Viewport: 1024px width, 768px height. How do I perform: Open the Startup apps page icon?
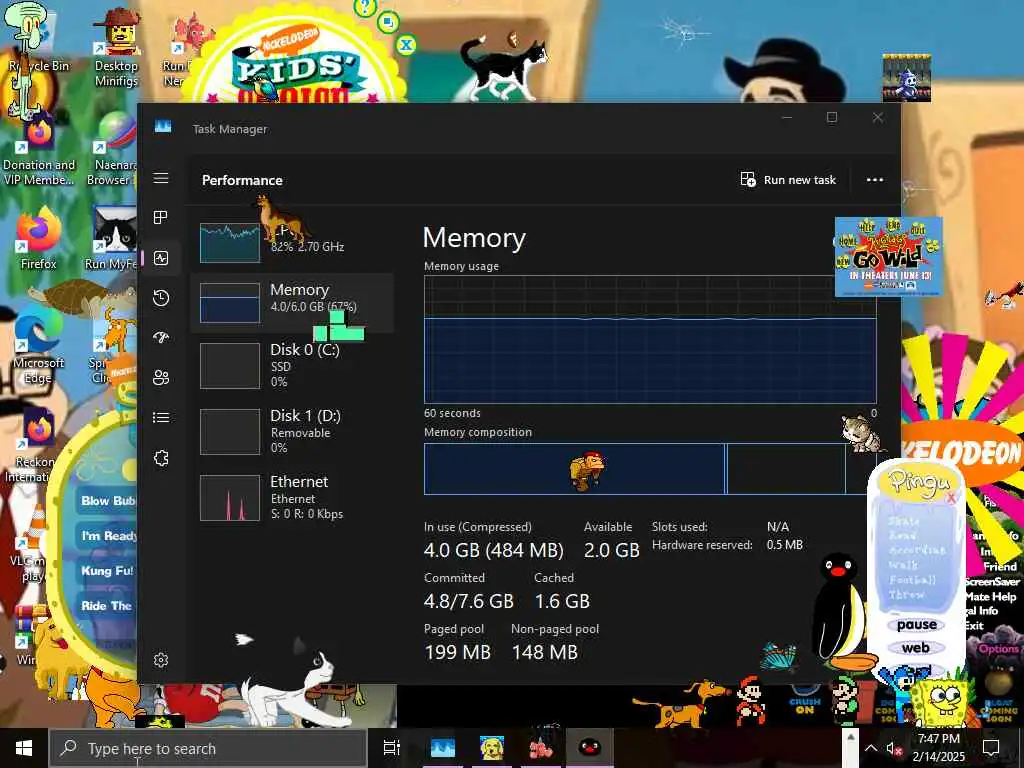pos(161,337)
